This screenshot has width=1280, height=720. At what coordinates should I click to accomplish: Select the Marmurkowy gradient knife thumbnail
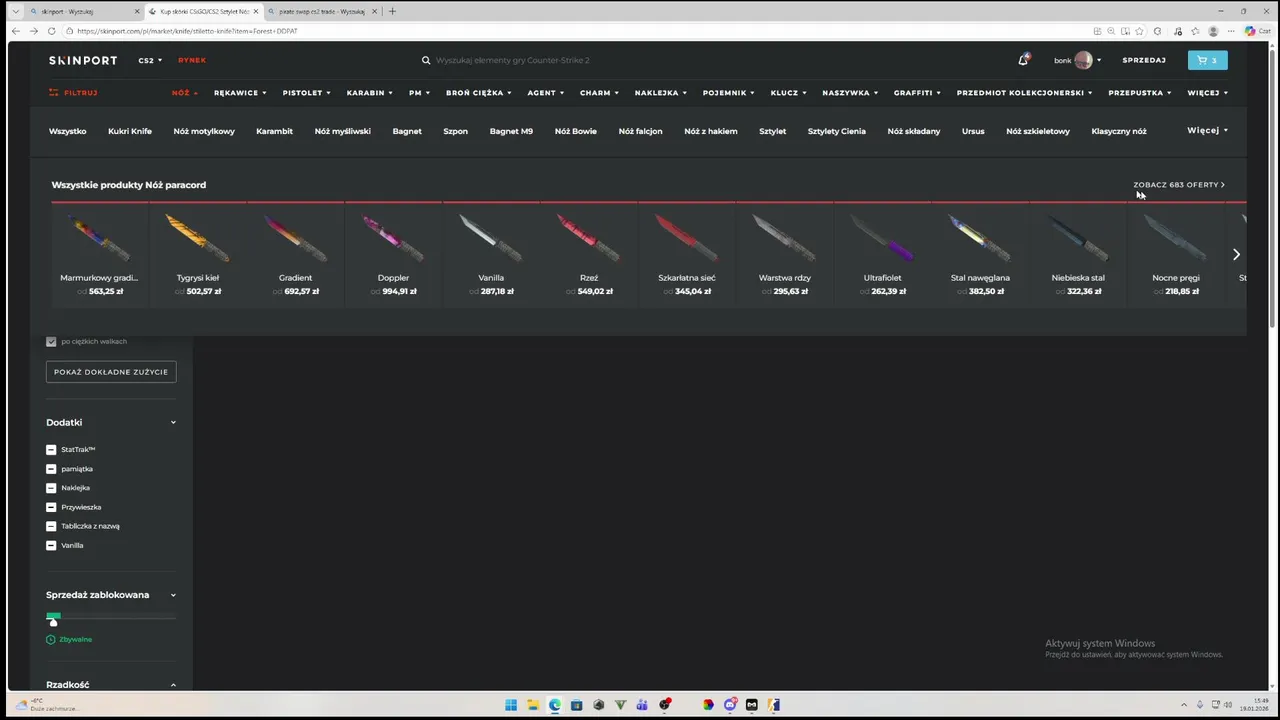99,238
